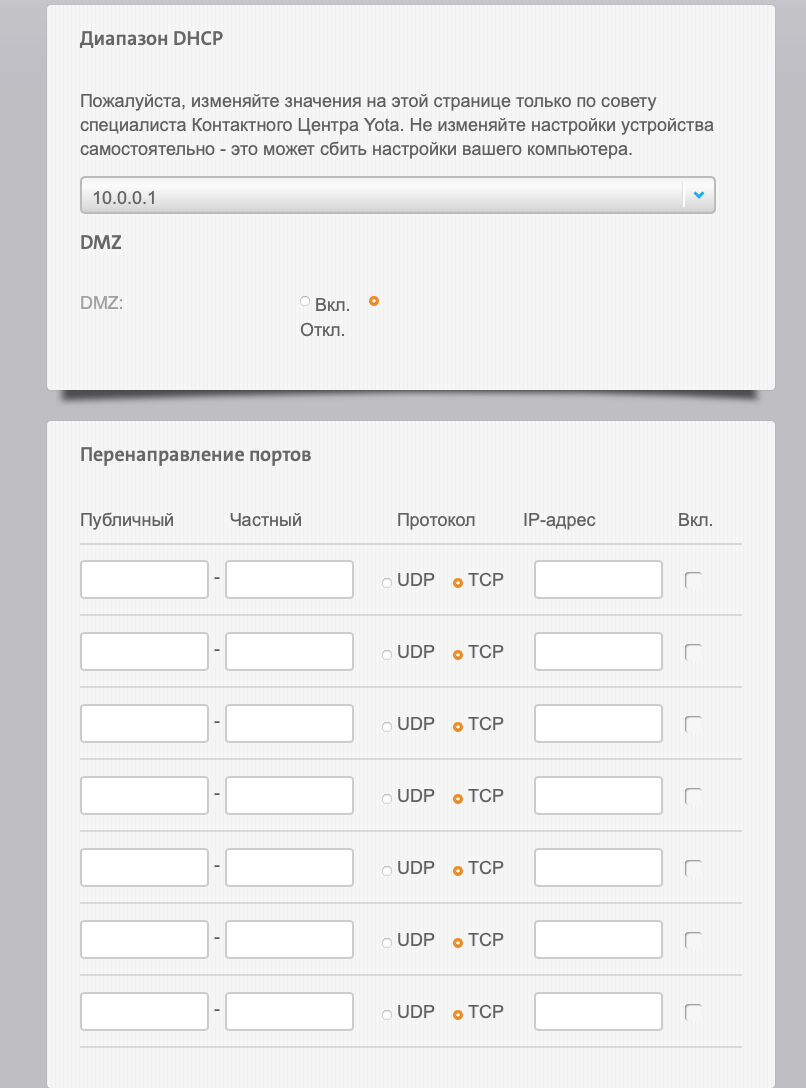Image resolution: width=806 pixels, height=1088 pixels.
Task: Click the IP address field in row two
Action: tap(598, 652)
